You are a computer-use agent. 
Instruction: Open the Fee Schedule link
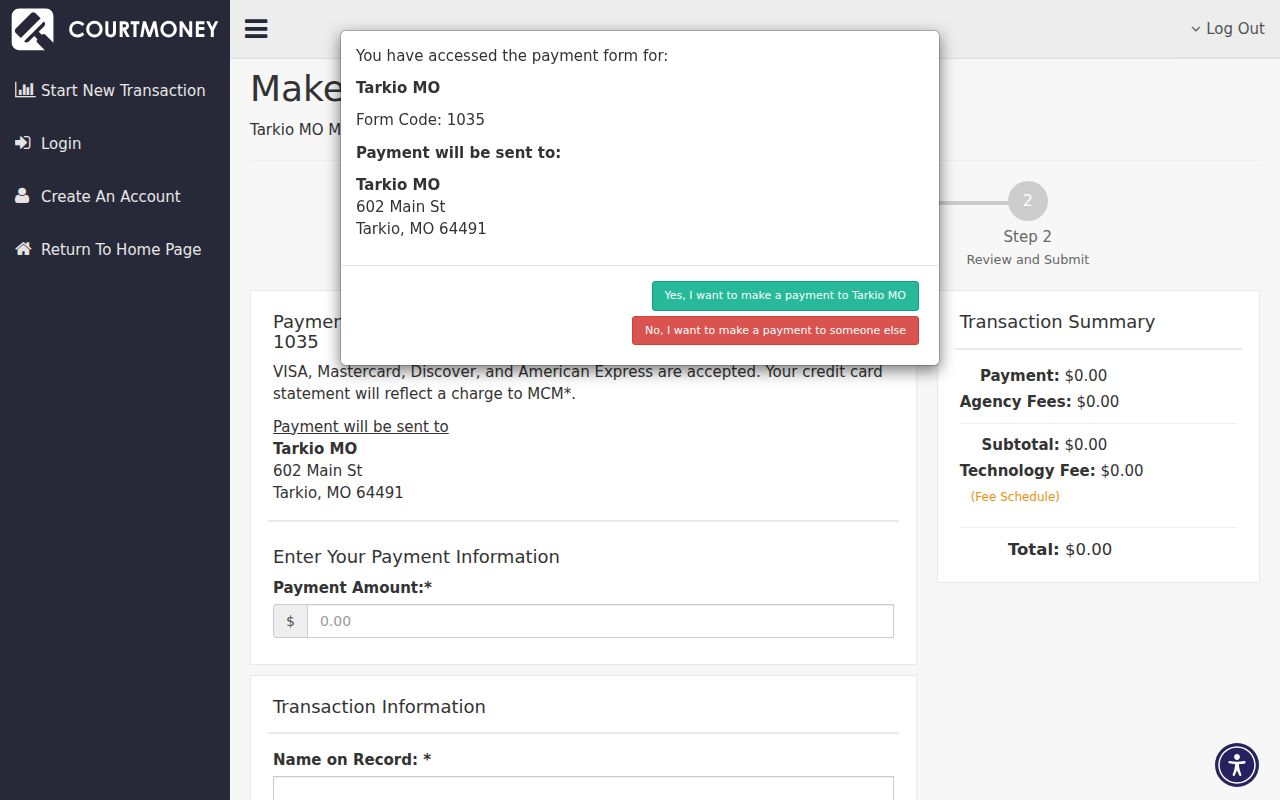(x=1015, y=497)
